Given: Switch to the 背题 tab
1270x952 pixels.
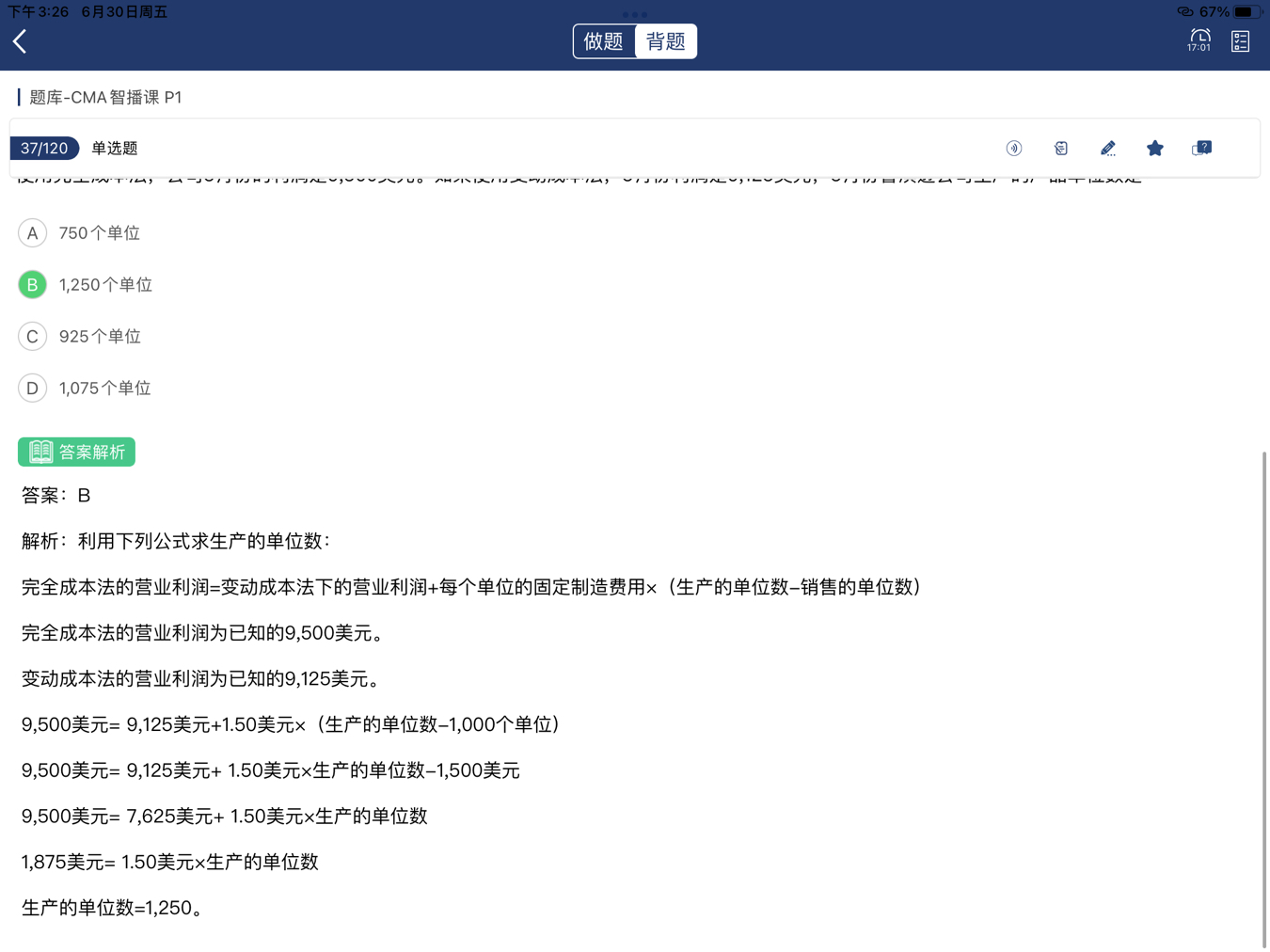Looking at the screenshot, I should 666,41.
